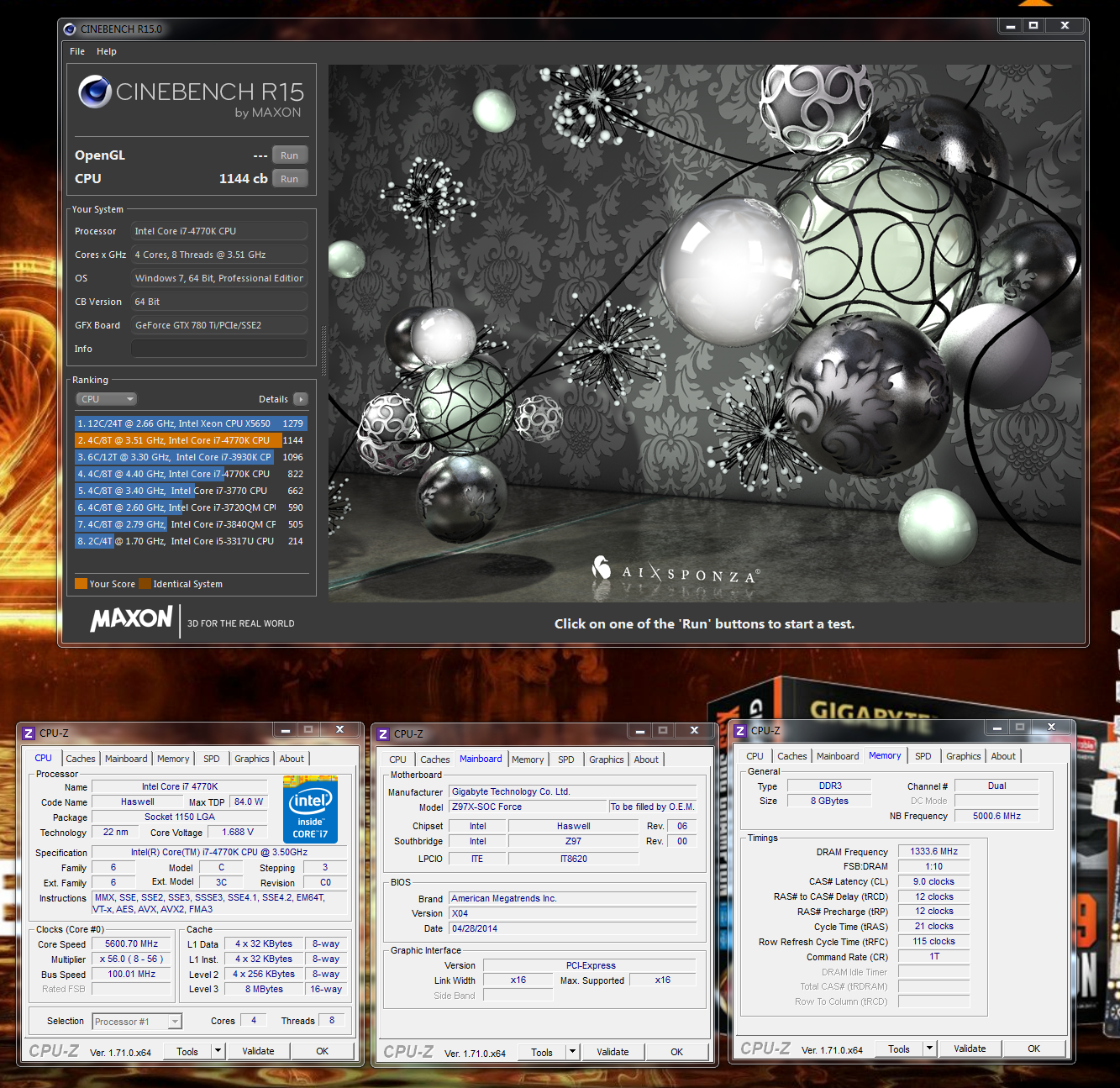Click the Details label in Ranking
The width and height of the screenshot is (1120, 1088).
(x=273, y=399)
